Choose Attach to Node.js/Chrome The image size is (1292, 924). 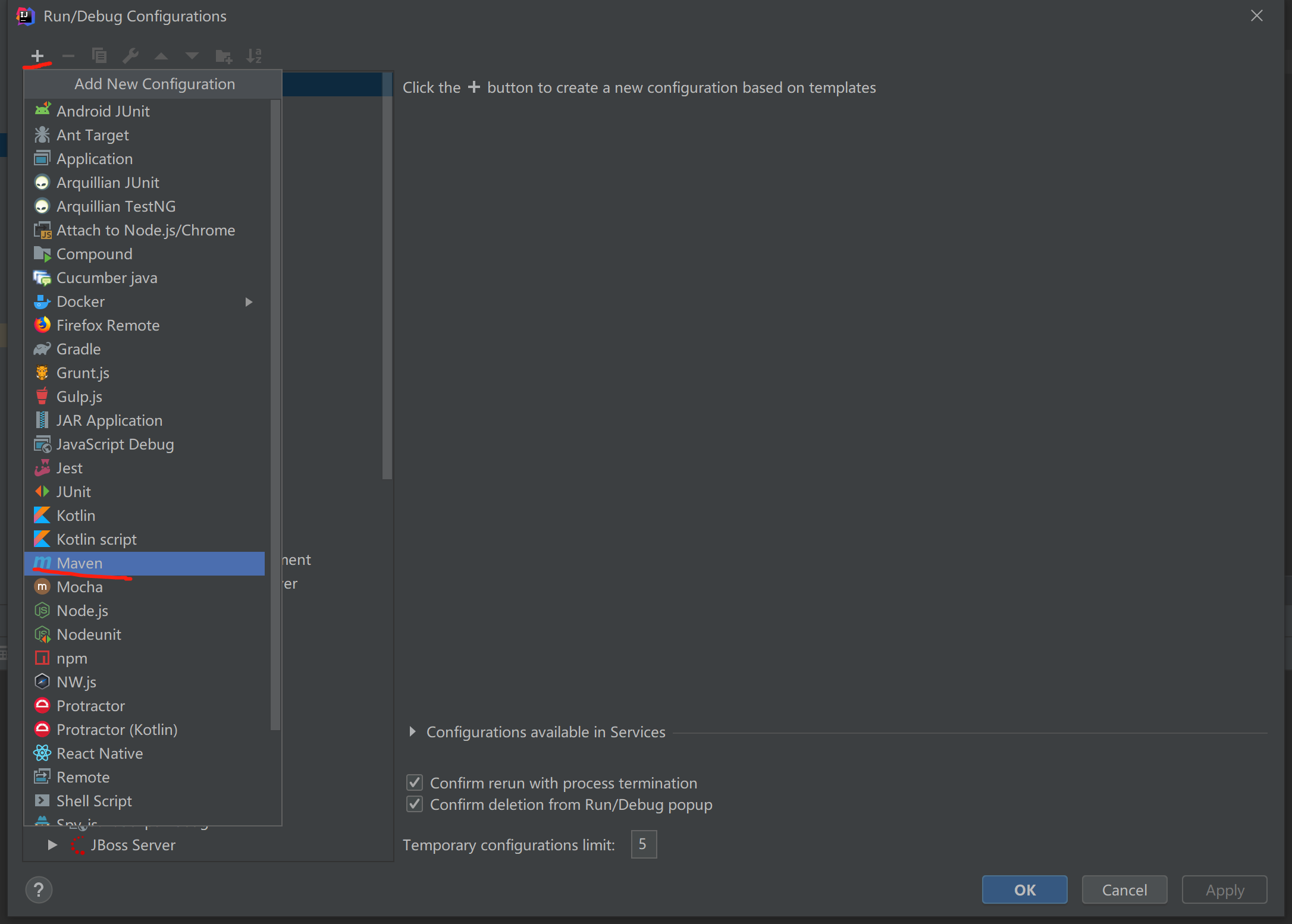click(145, 230)
